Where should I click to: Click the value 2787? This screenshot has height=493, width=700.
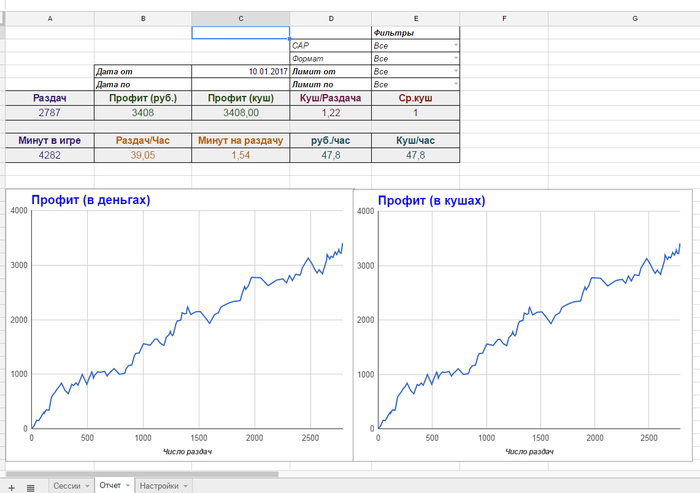[50, 113]
